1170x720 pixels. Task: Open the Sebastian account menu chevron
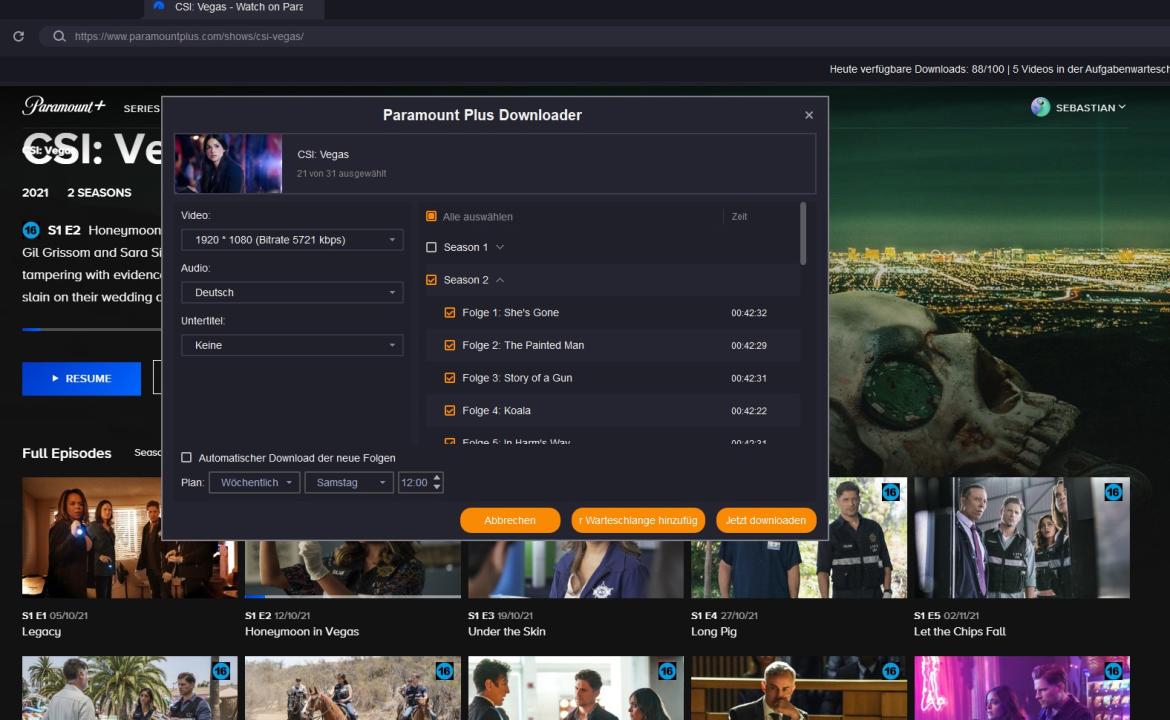point(1121,107)
